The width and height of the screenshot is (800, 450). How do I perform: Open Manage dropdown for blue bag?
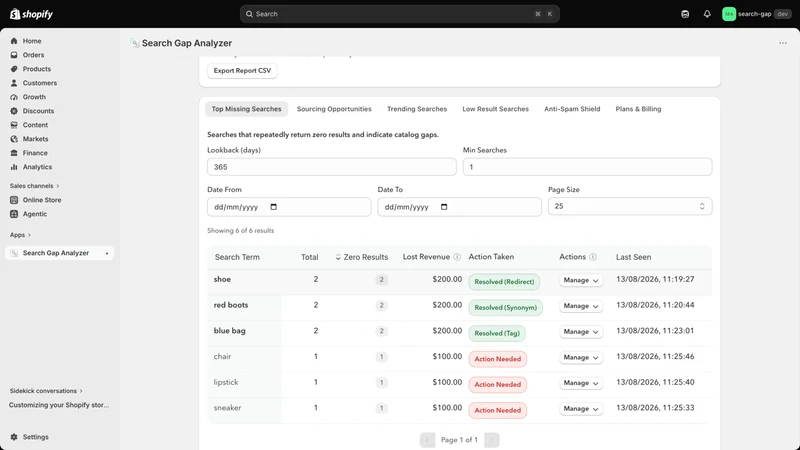(x=581, y=332)
